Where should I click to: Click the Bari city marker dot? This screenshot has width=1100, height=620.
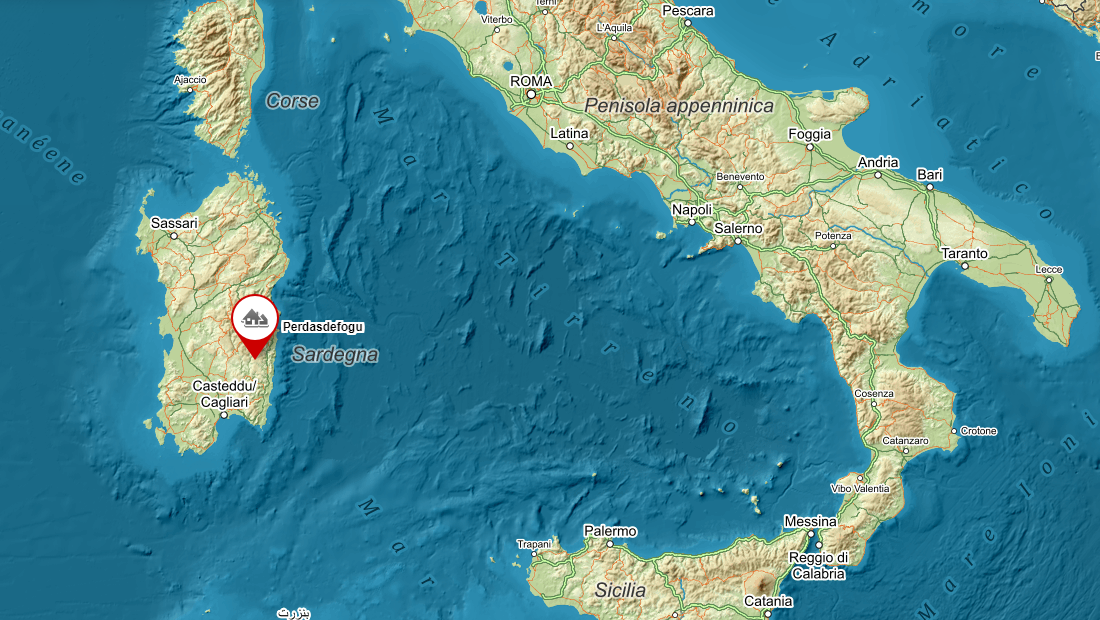coord(930,187)
